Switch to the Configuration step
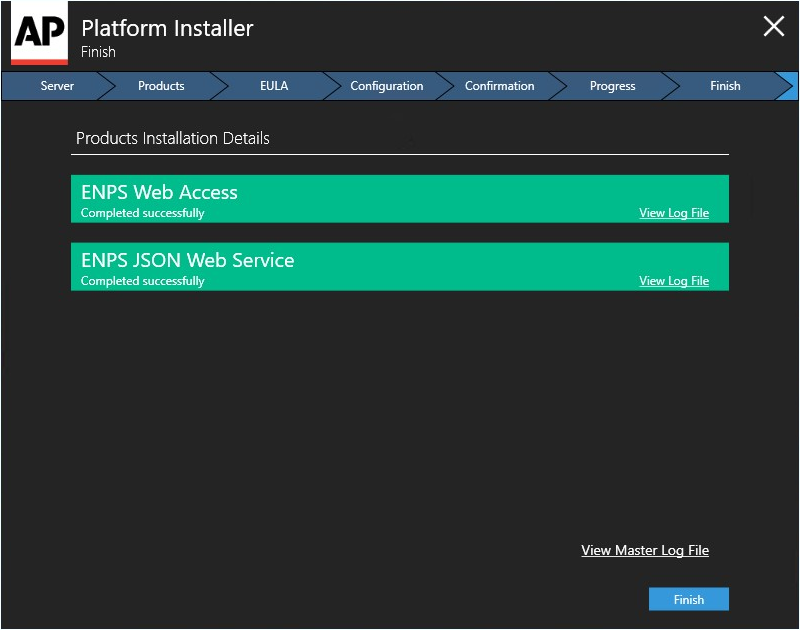 pos(387,86)
